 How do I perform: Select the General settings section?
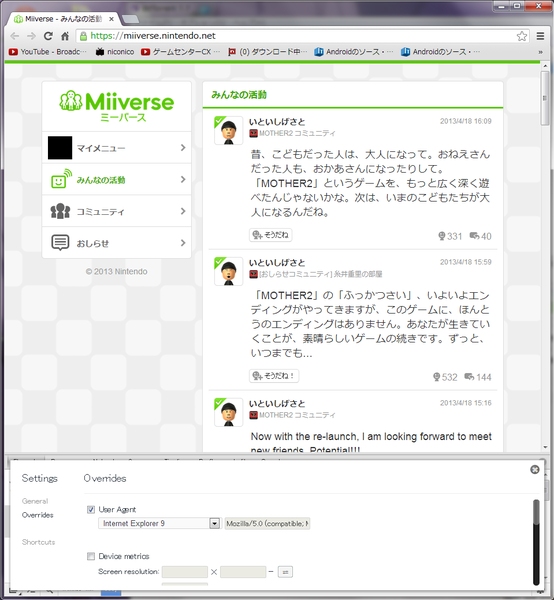pyautogui.click(x=35, y=501)
